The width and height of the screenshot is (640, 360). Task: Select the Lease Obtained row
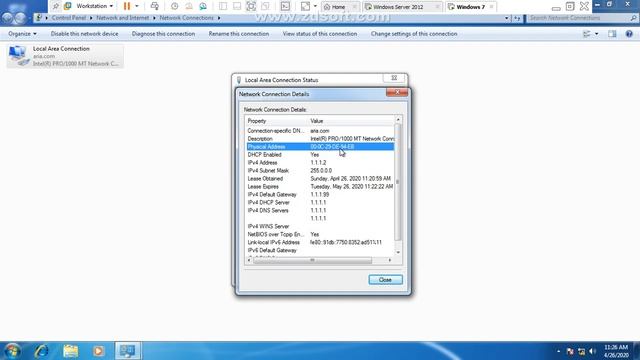(x=320, y=178)
